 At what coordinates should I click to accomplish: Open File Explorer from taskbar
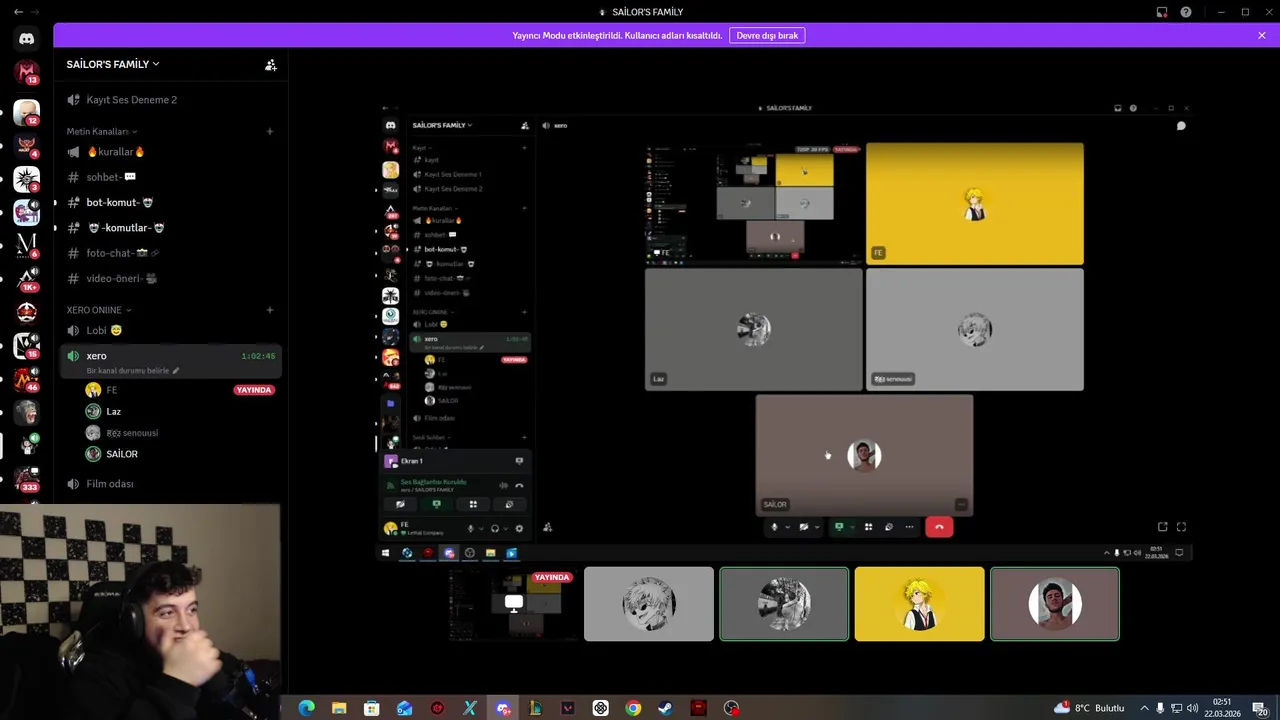pyautogui.click(x=339, y=708)
